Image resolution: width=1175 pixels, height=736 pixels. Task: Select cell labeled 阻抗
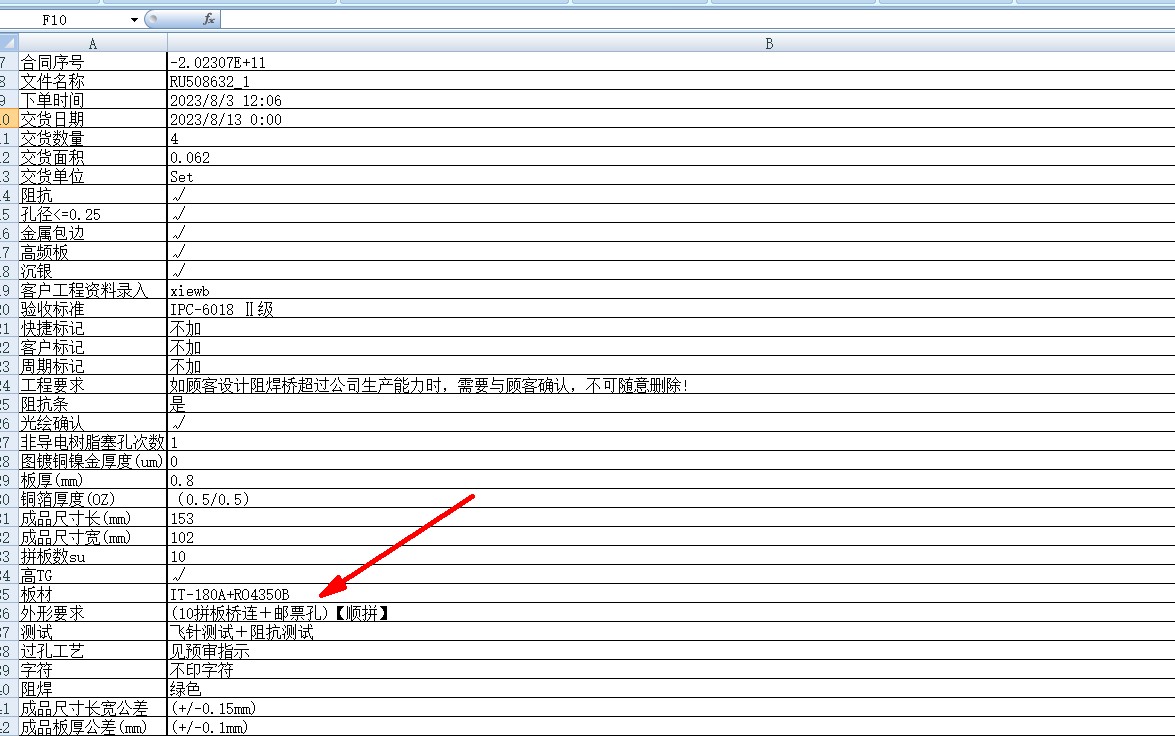point(93,195)
